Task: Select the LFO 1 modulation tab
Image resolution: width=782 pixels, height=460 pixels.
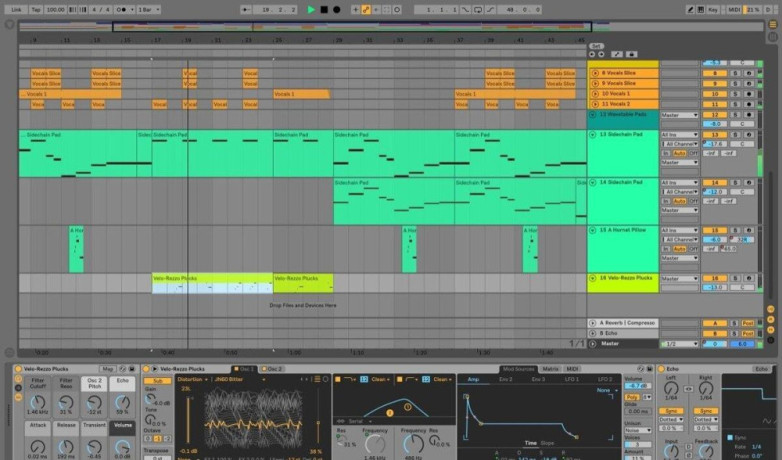Action: [x=572, y=379]
